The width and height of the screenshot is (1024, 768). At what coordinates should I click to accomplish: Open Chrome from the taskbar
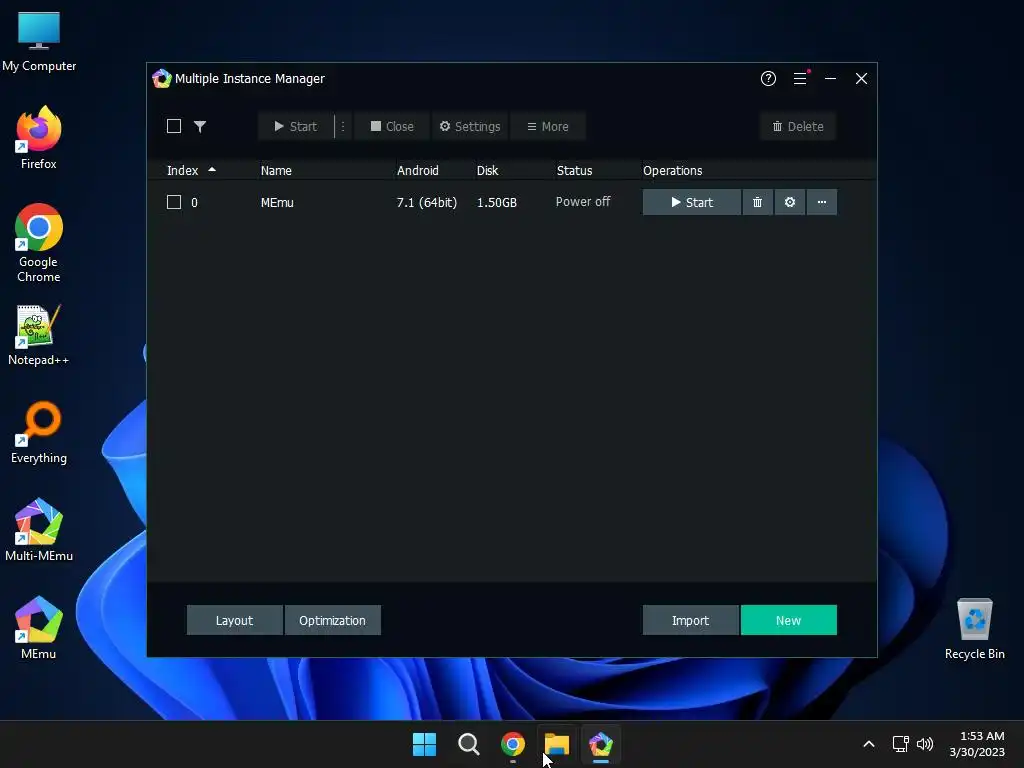point(513,744)
